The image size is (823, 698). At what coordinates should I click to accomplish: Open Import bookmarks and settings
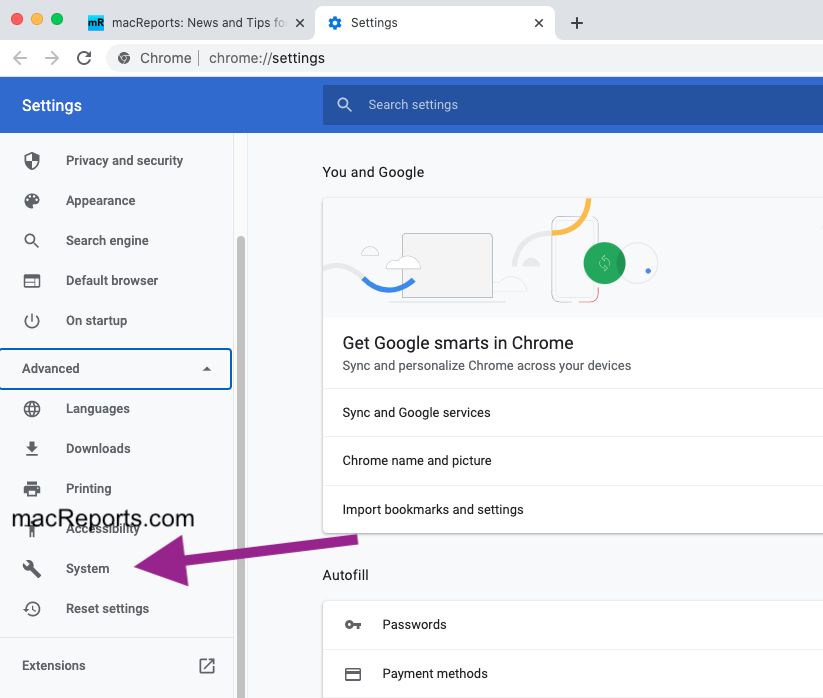(x=573, y=510)
